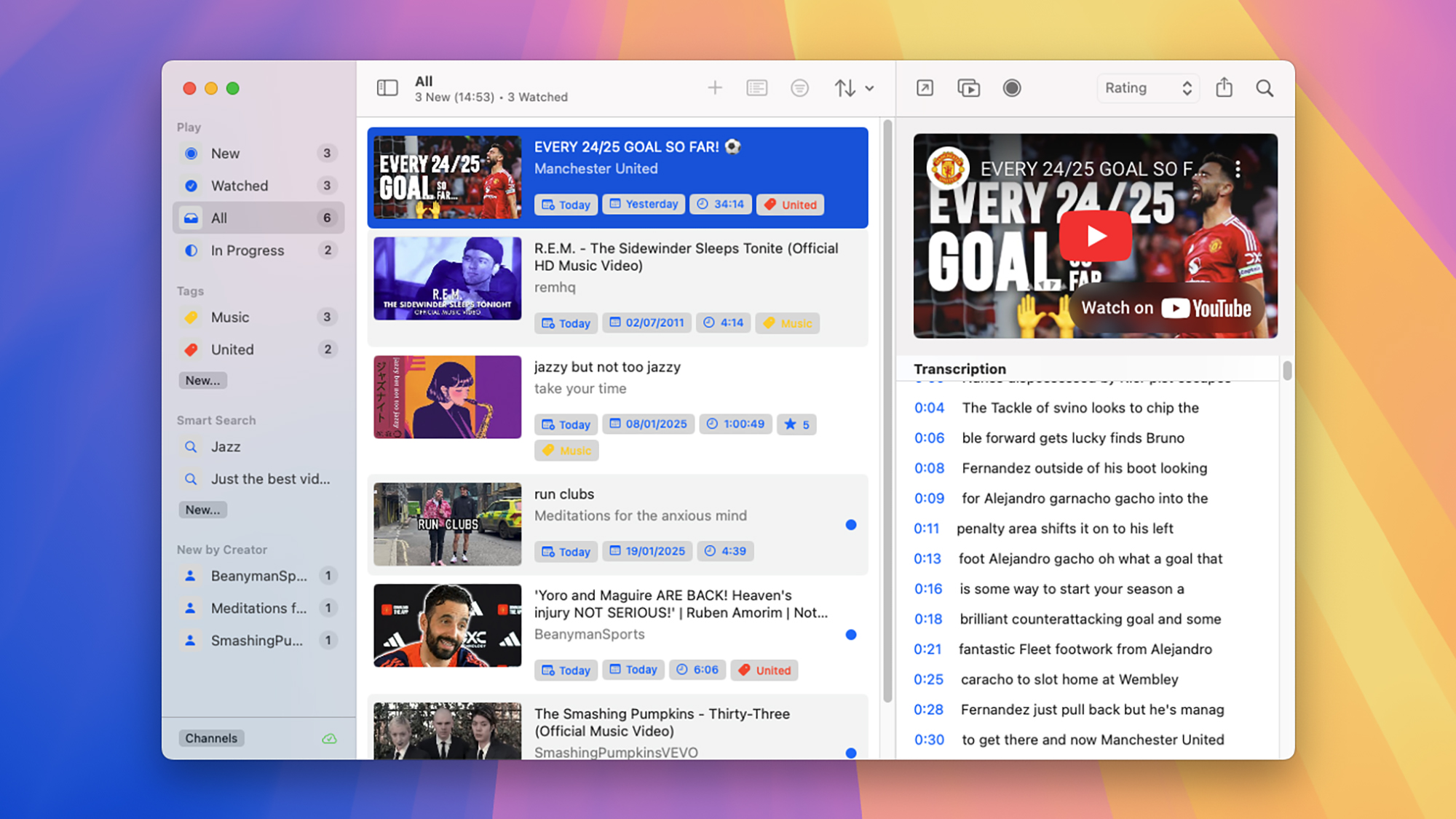Click the filter lines circle icon
This screenshot has width=1456, height=819.
coord(799,88)
